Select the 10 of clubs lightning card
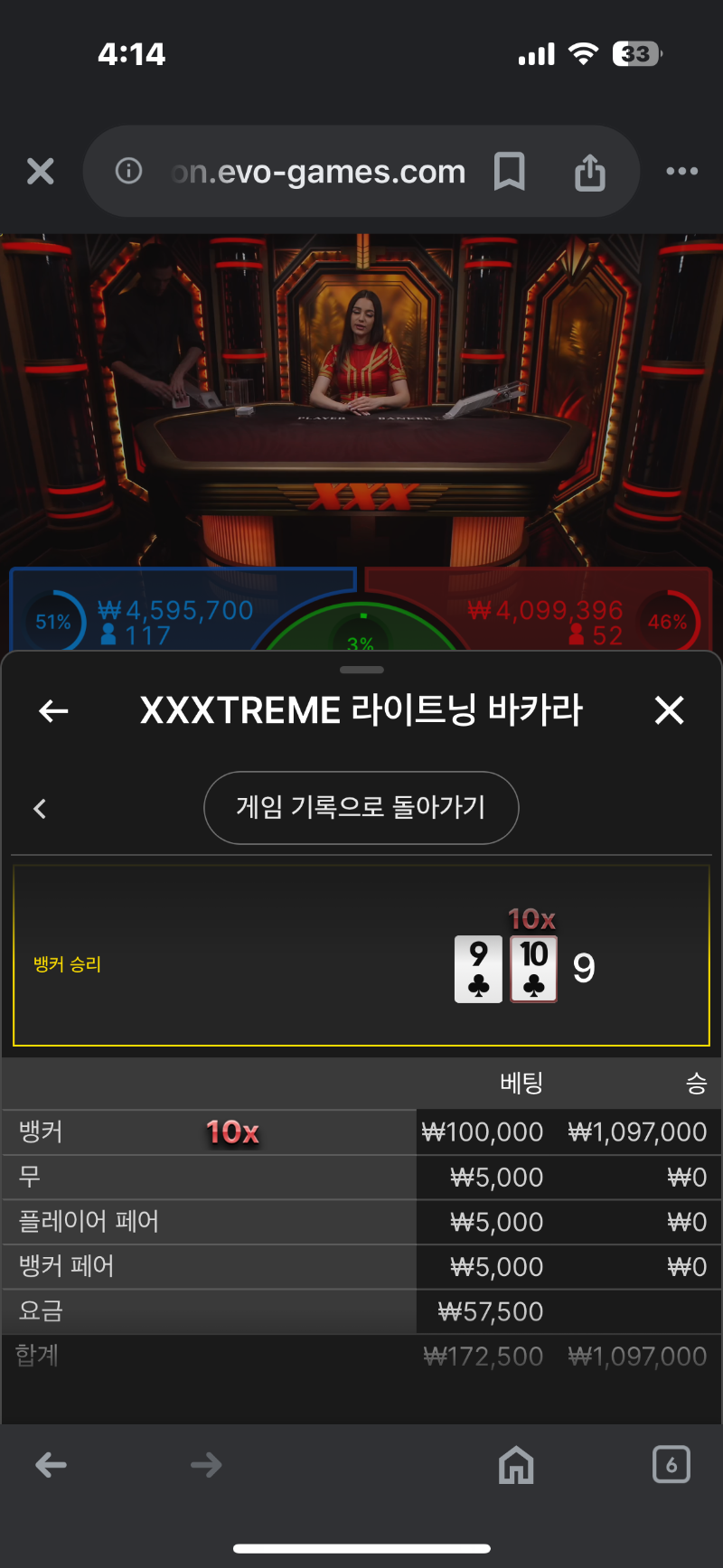 (534, 969)
